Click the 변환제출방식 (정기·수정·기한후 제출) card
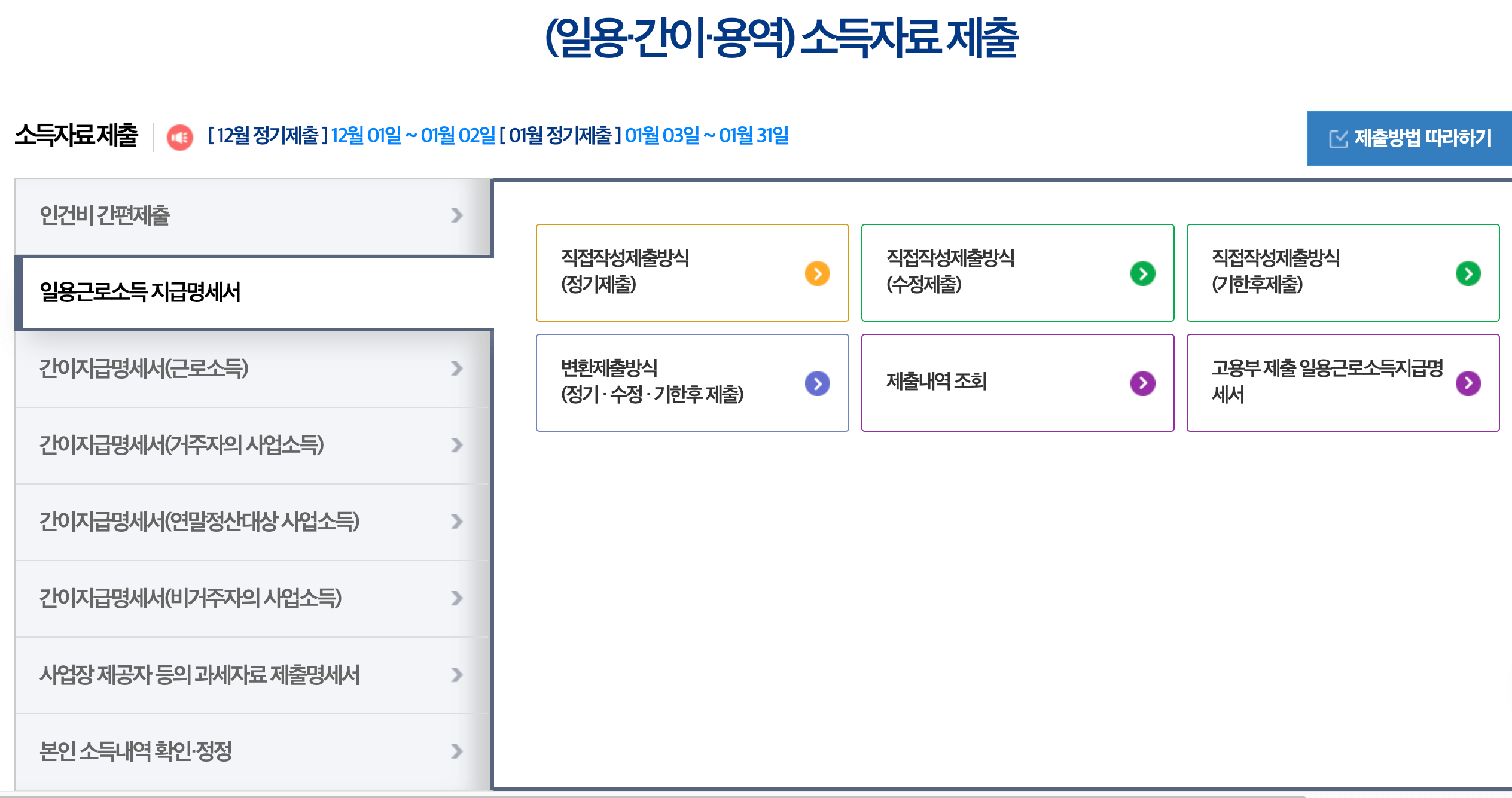The image size is (1512, 798). click(688, 383)
